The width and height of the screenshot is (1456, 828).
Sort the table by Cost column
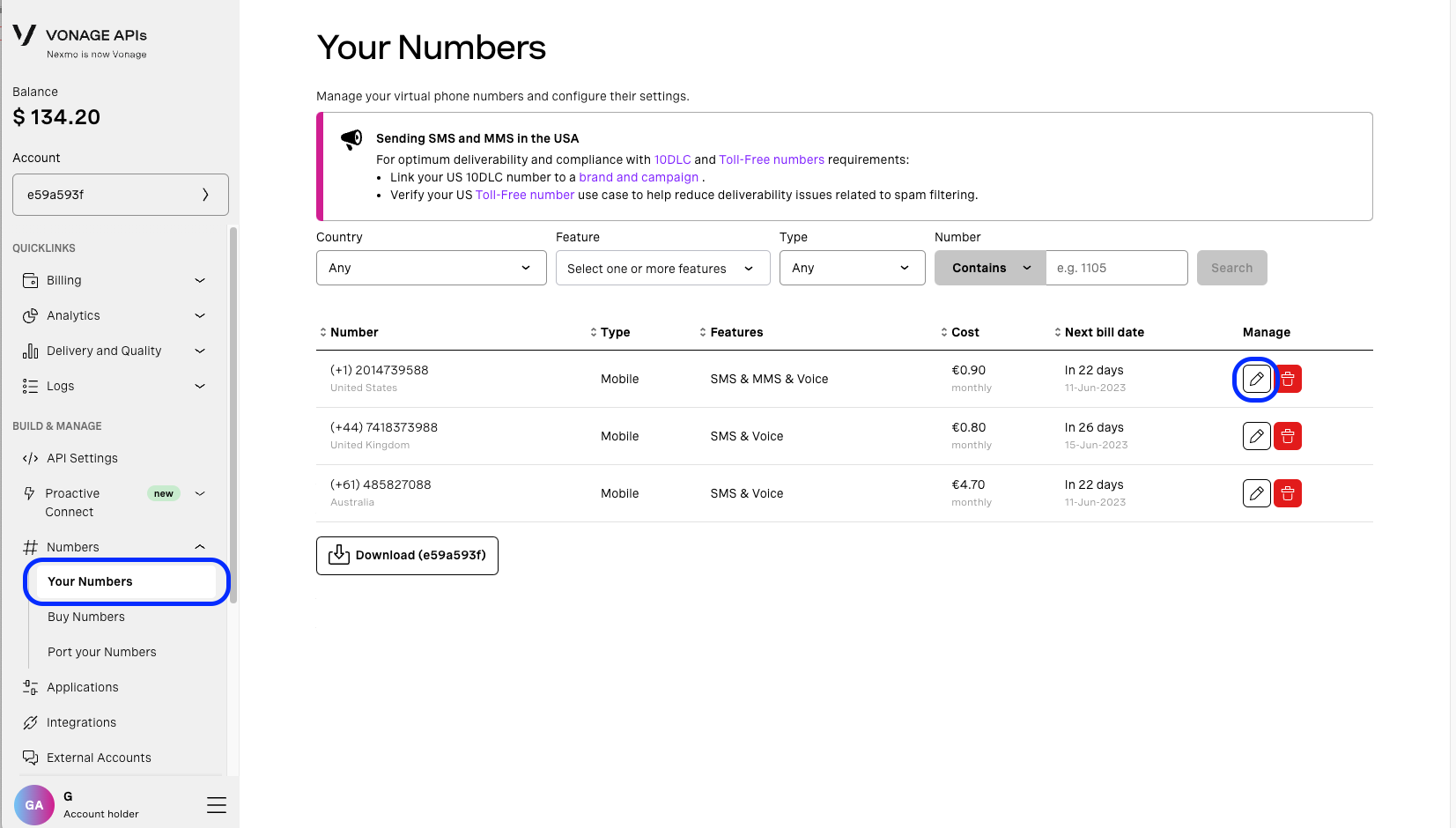point(959,332)
